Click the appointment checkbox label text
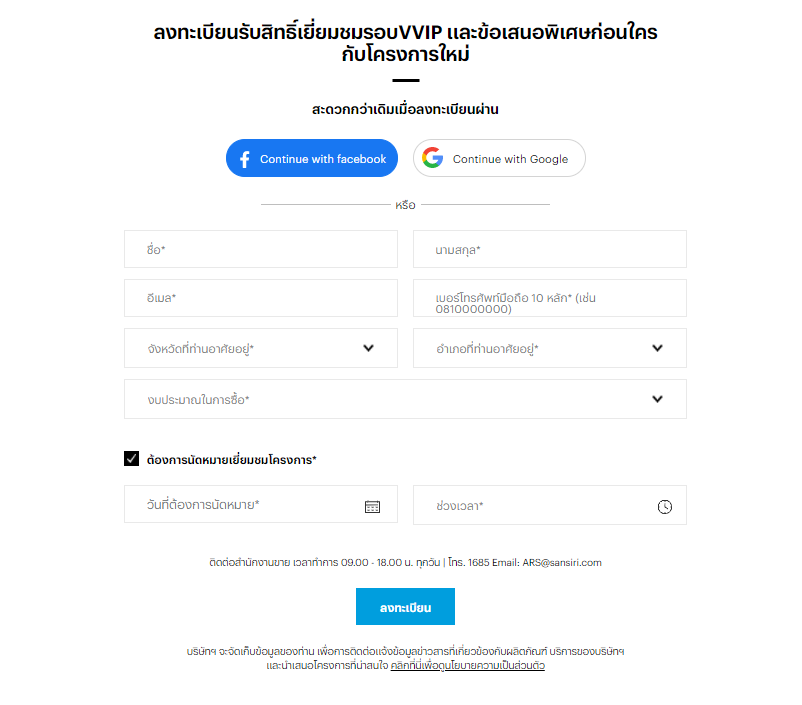Viewport: 802px width, 705px height. tap(232, 459)
